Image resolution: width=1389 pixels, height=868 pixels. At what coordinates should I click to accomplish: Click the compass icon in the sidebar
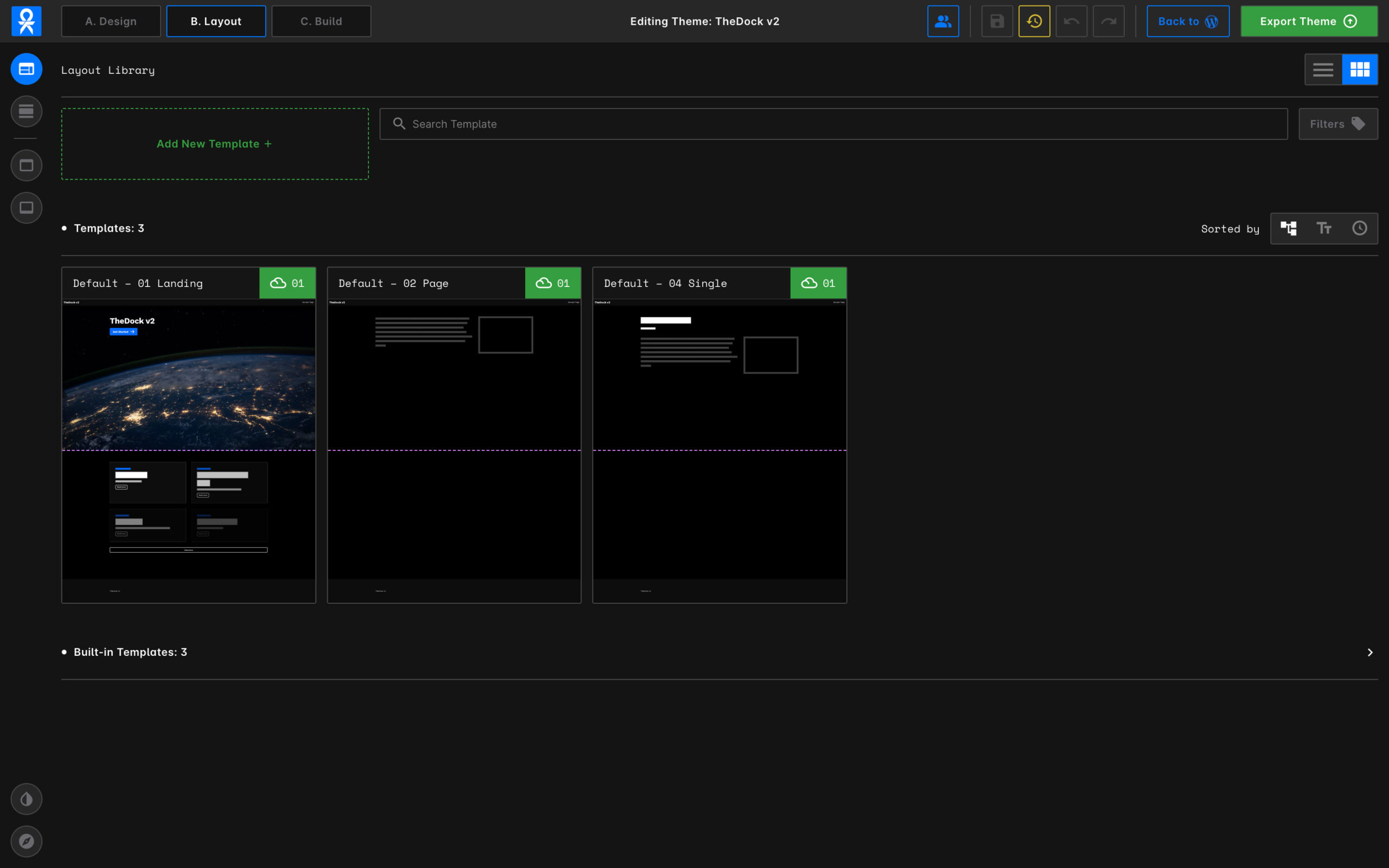(27, 841)
